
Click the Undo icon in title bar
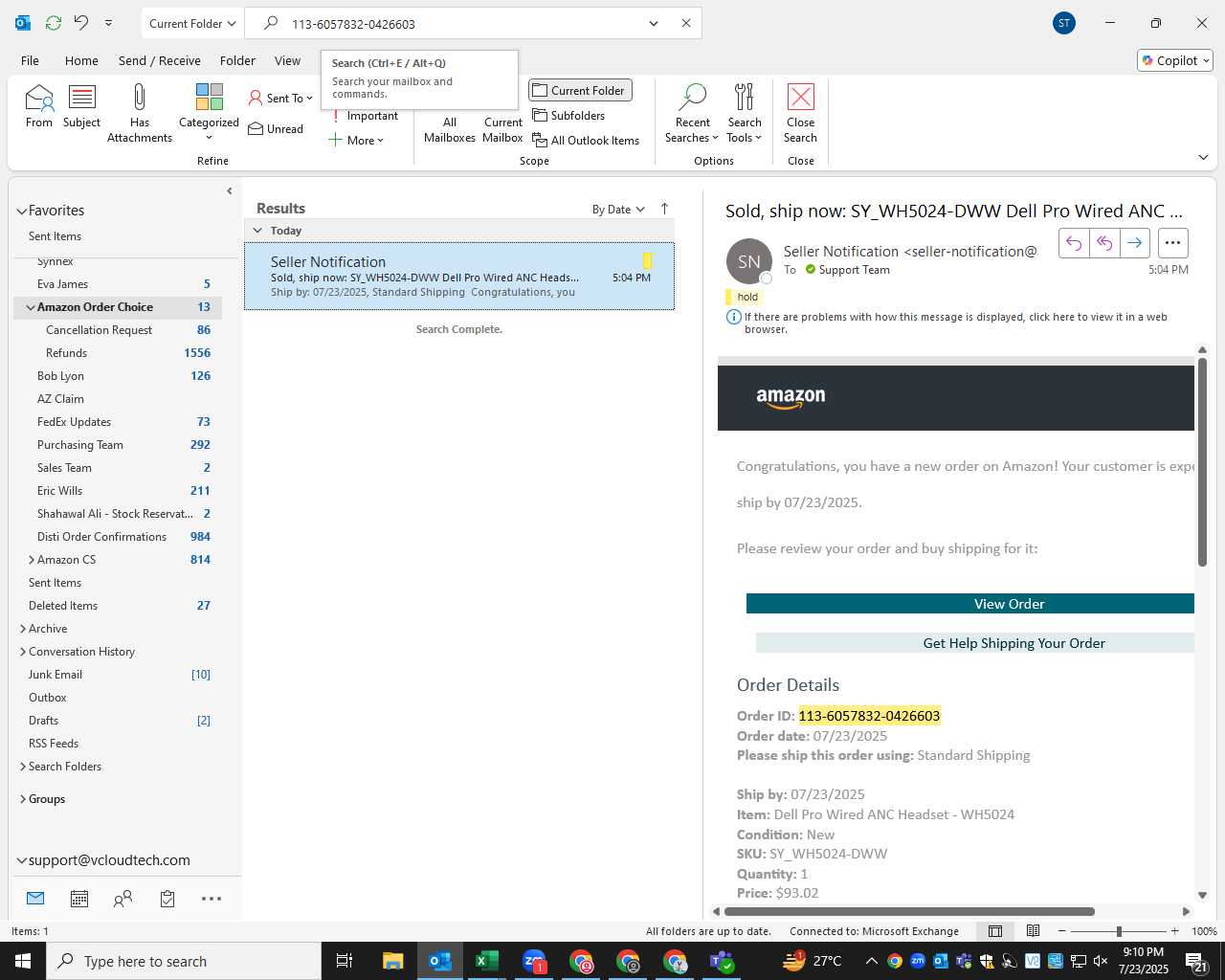(81, 23)
